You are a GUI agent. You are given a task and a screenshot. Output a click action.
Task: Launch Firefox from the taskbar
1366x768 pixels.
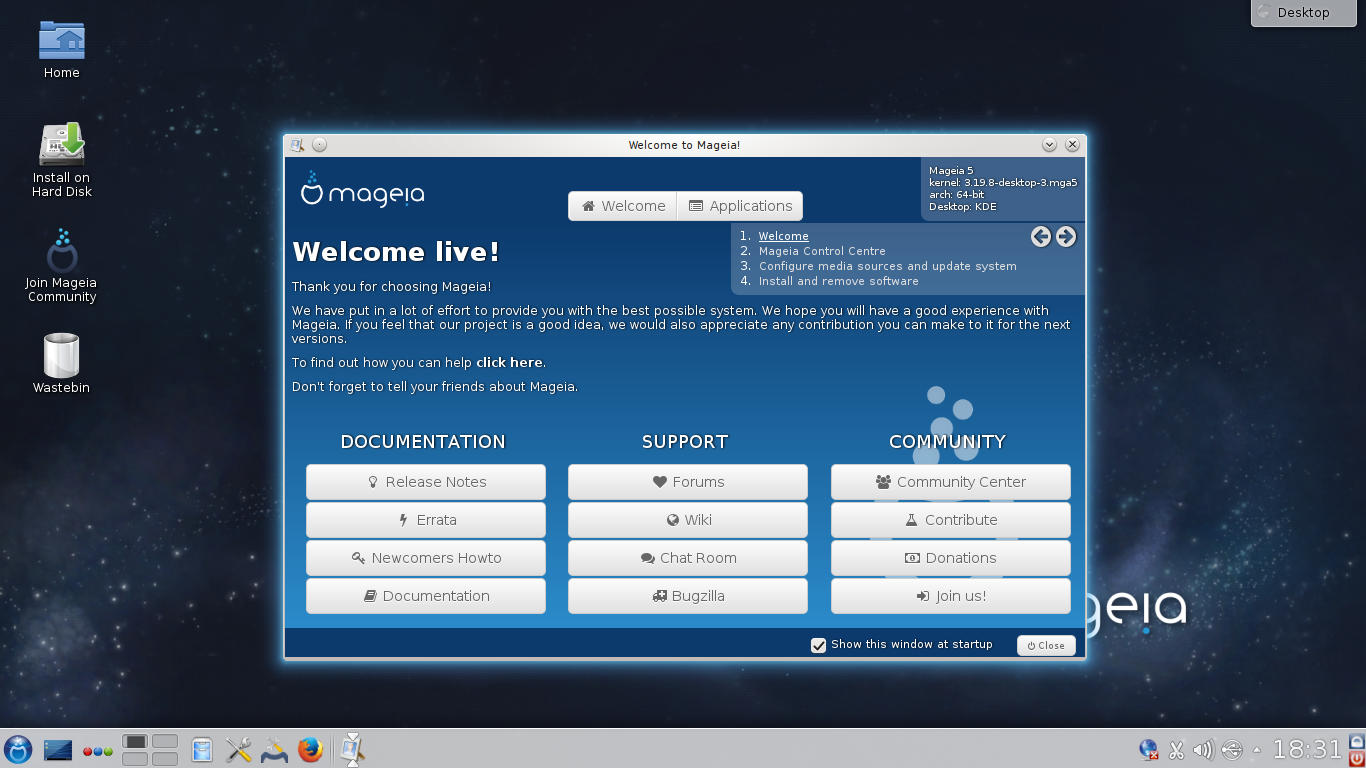pyautogui.click(x=310, y=749)
